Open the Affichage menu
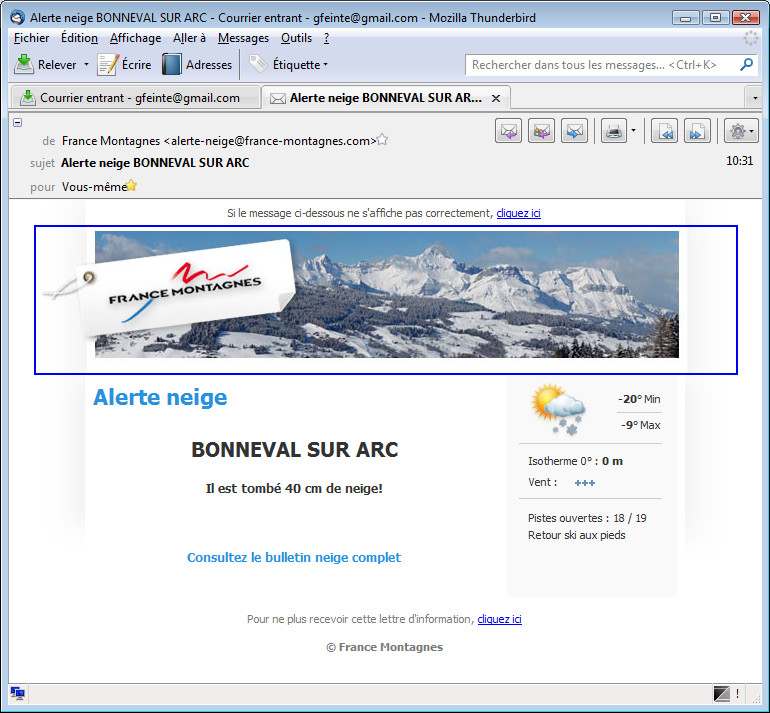770x713 pixels. point(136,38)
